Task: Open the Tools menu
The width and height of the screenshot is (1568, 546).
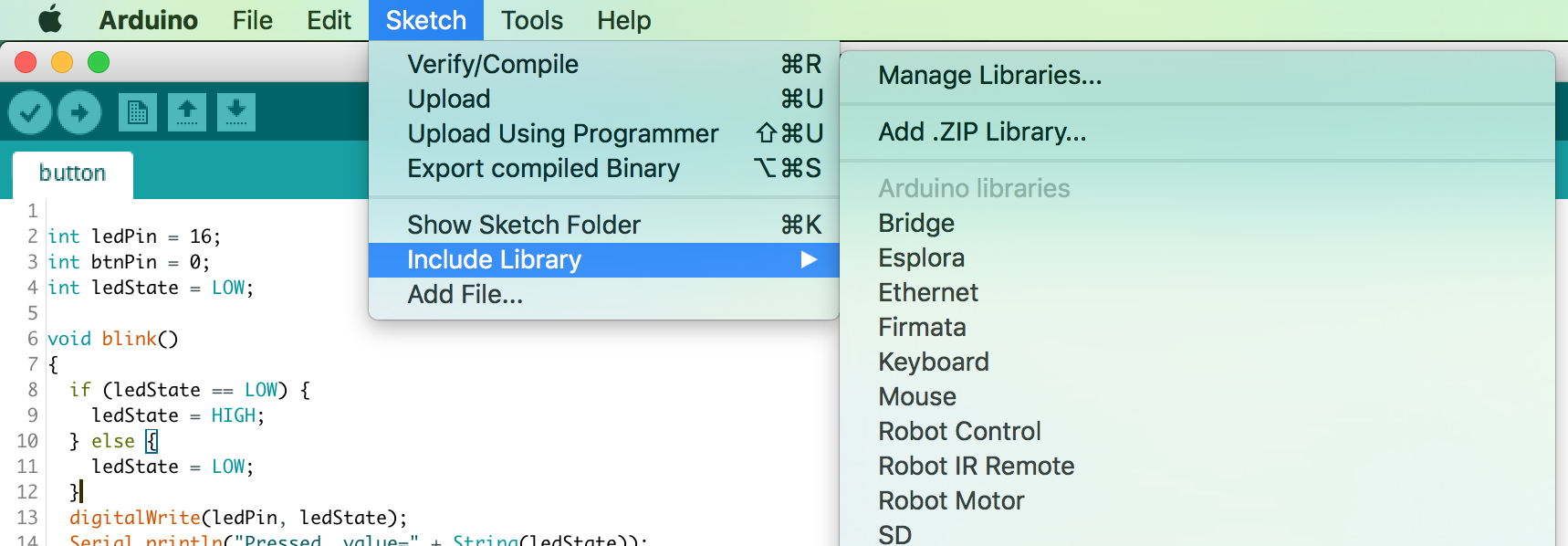Action: (x=532, y=20)
